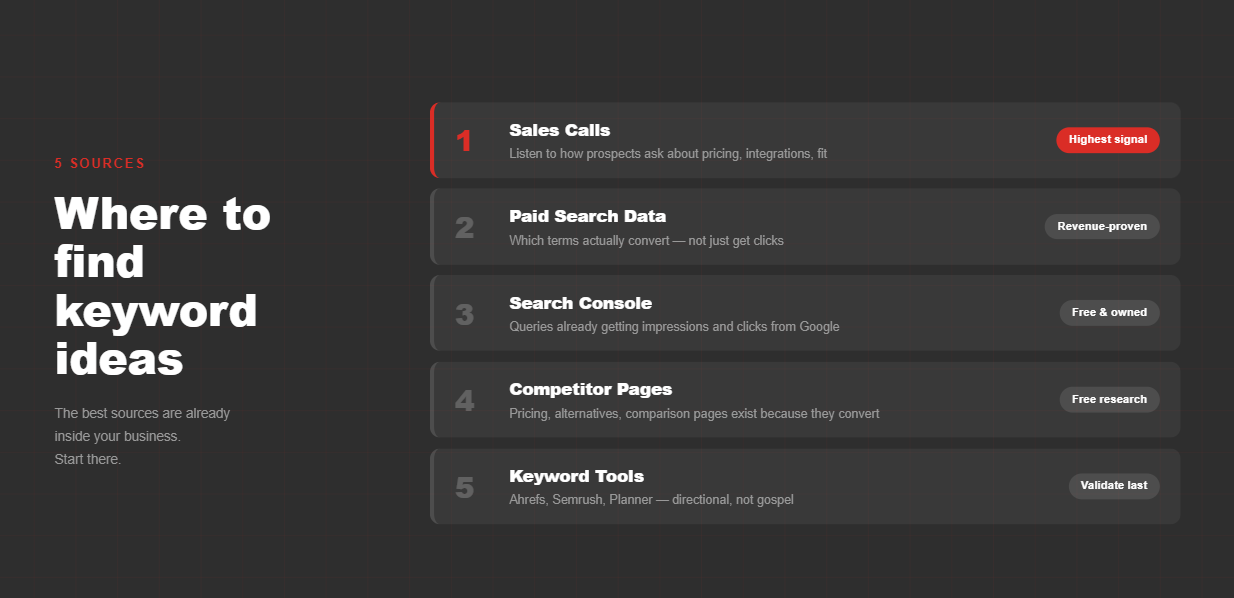The image size is (1234, 598).
Task: Click the Ahrefs, Semrush, Planner description
Action: pyautogui.click(x=651, y=499)
